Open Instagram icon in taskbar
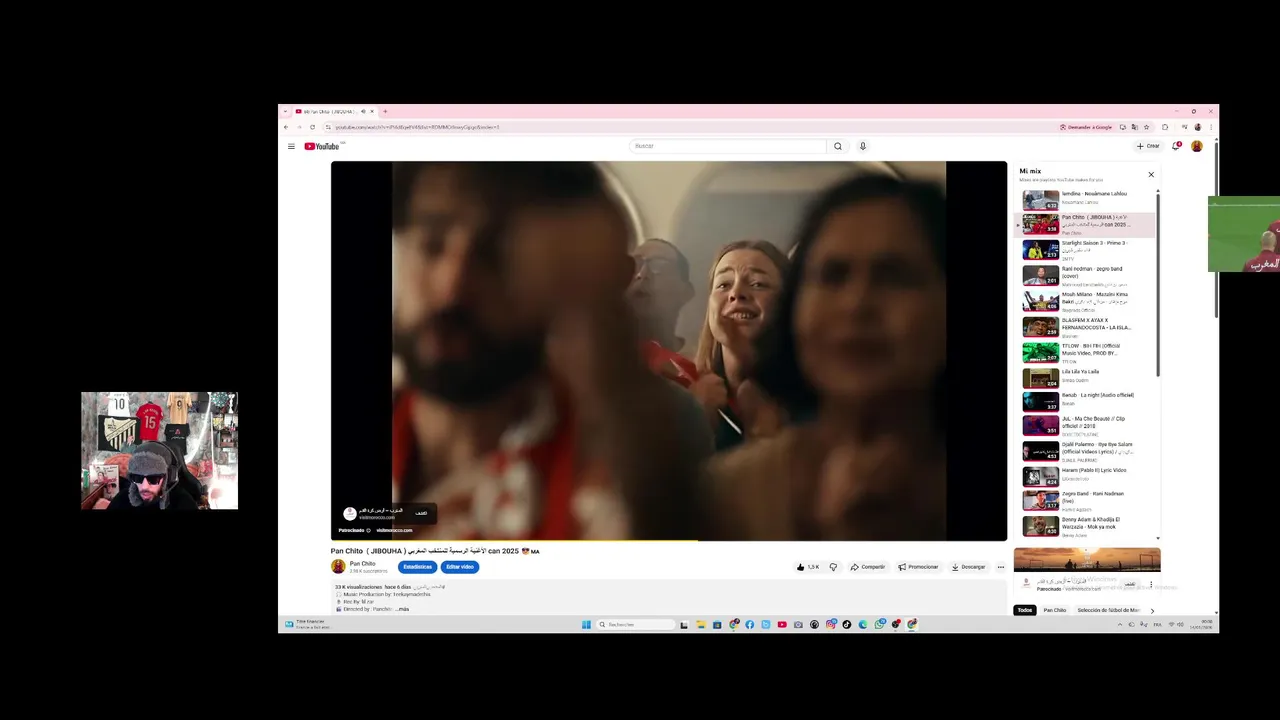The height and width of the screenshot is (720, 1280). (830, 625)
